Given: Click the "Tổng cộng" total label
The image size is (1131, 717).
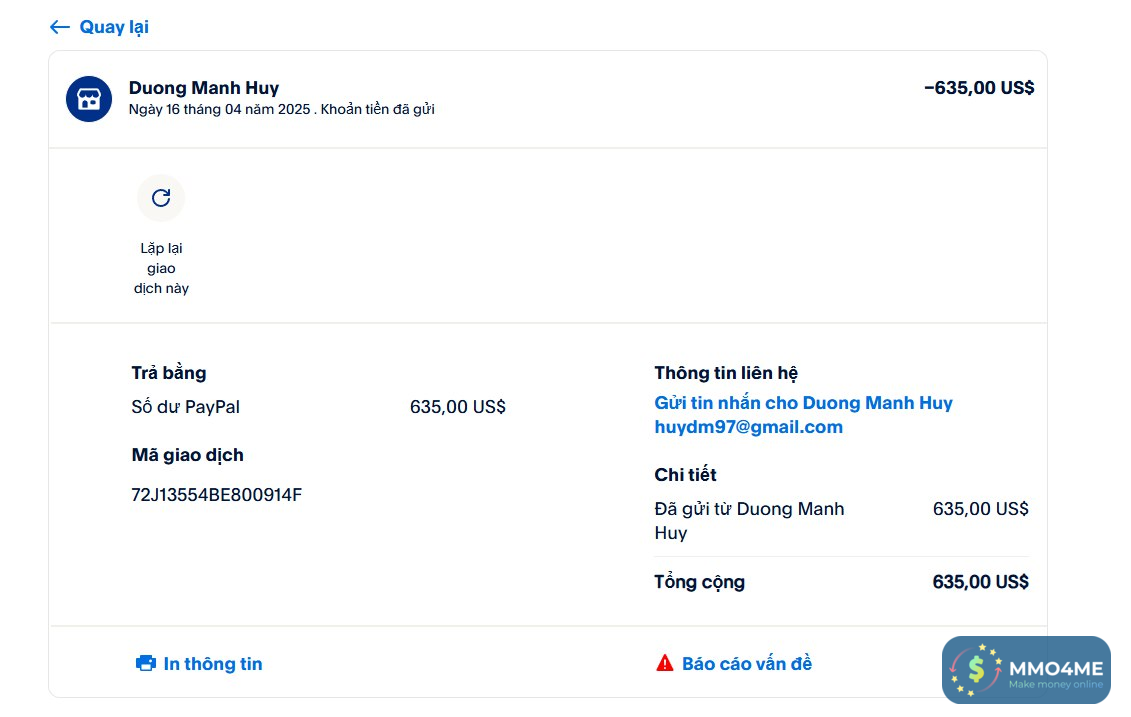Looking at the screenshot, I should click(x=700, y=582).
